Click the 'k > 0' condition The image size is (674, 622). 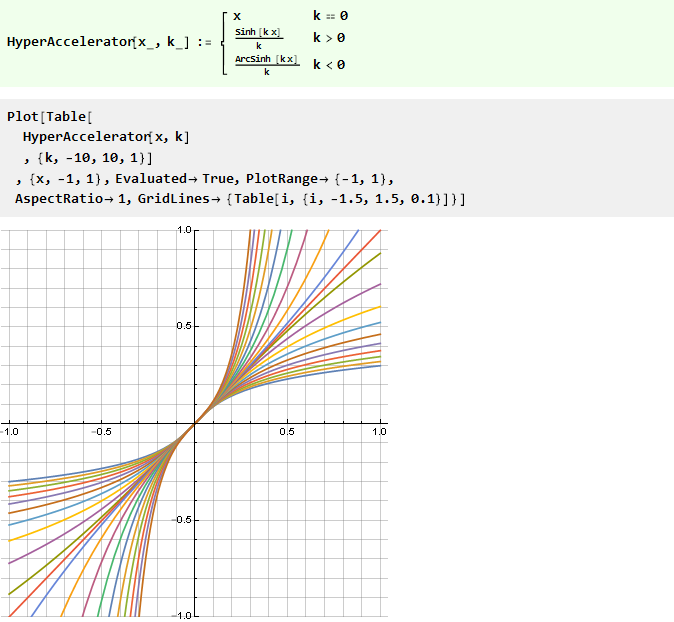point(329,38)
